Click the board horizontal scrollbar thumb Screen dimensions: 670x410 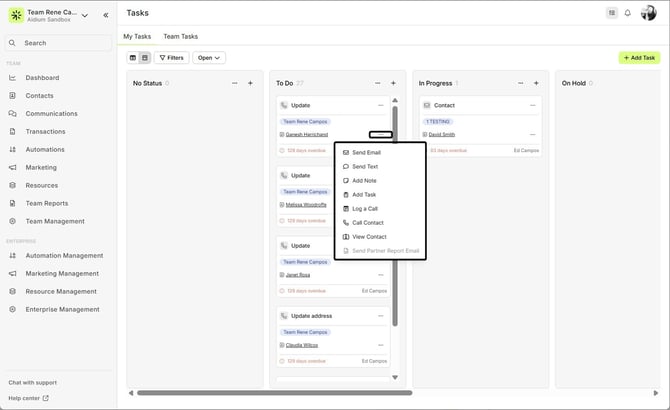(x=274, y=393)
